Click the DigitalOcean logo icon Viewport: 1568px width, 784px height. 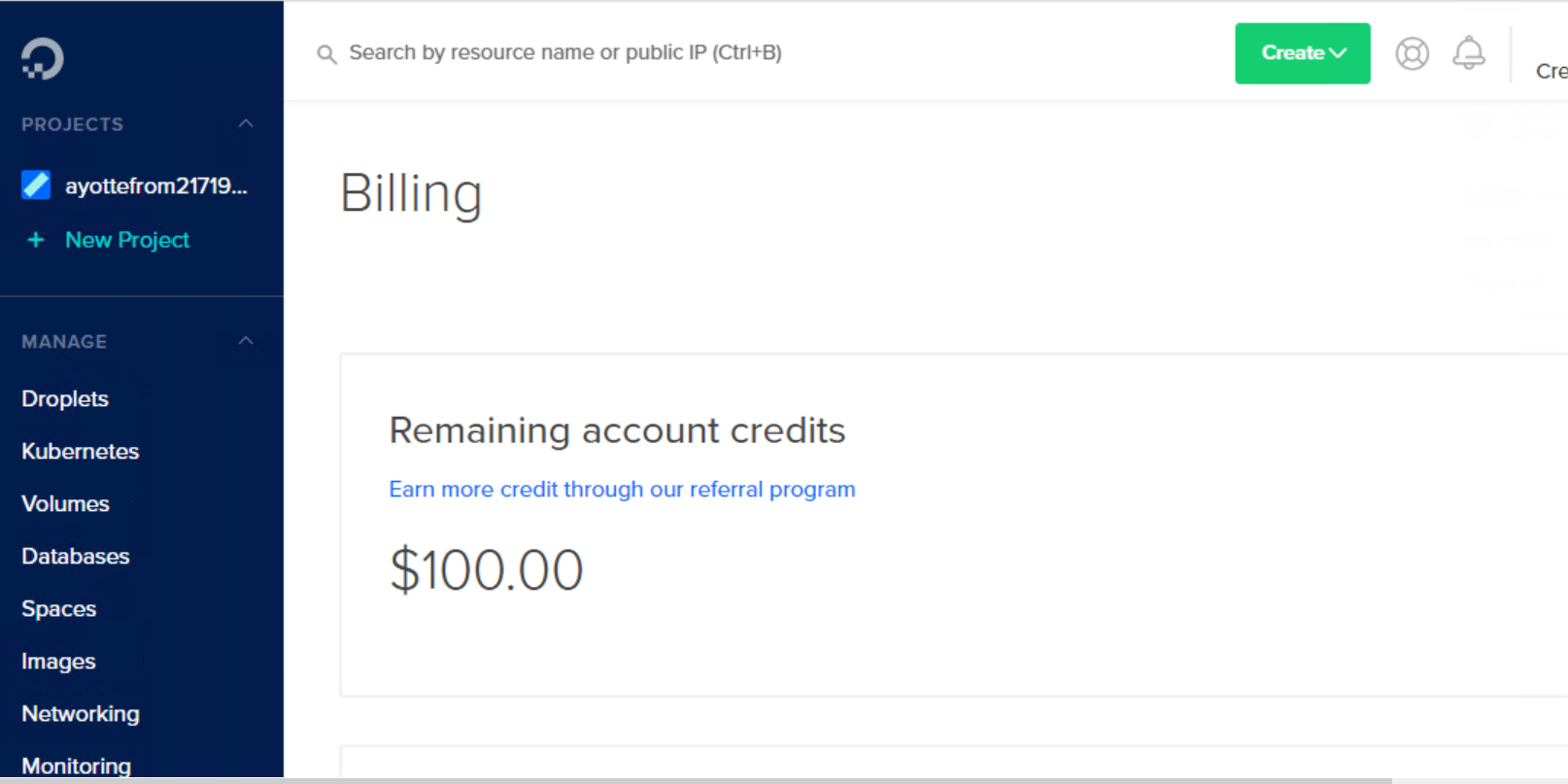pyautogui.click(x=43, y=58)
